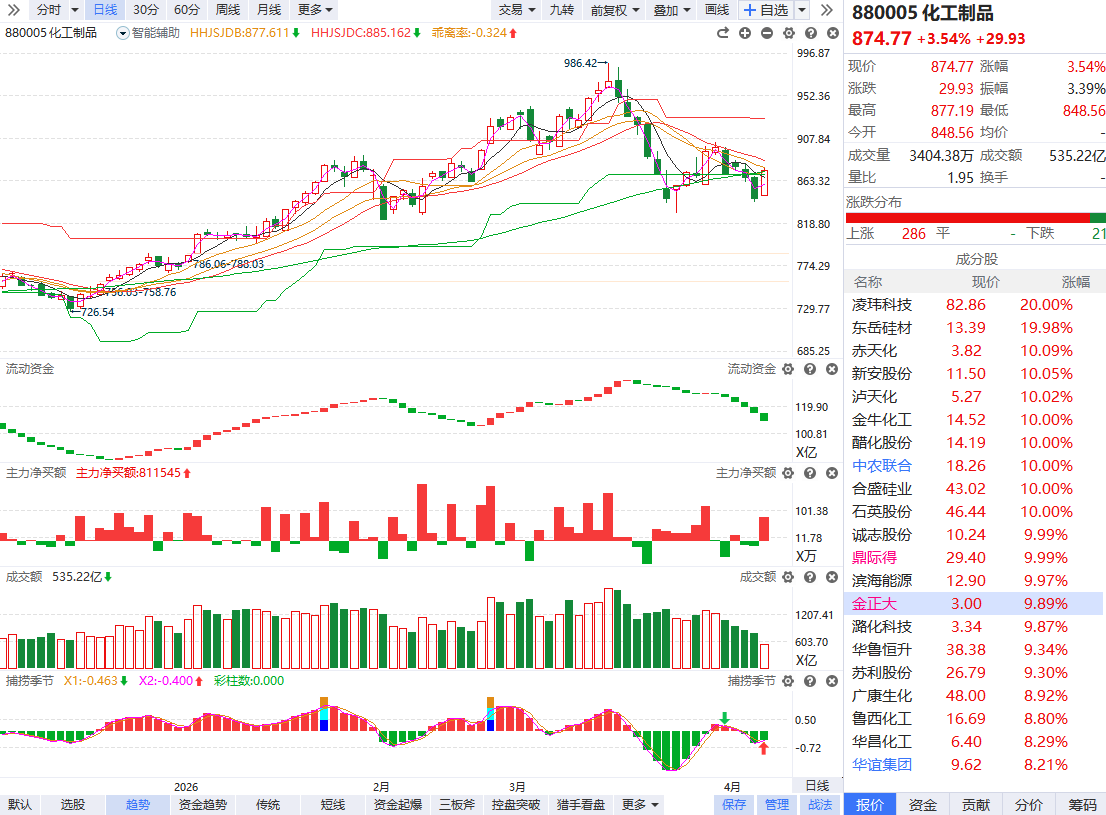
Task: Open 华谊集团 stock link
Action: [x=882, y=765]
